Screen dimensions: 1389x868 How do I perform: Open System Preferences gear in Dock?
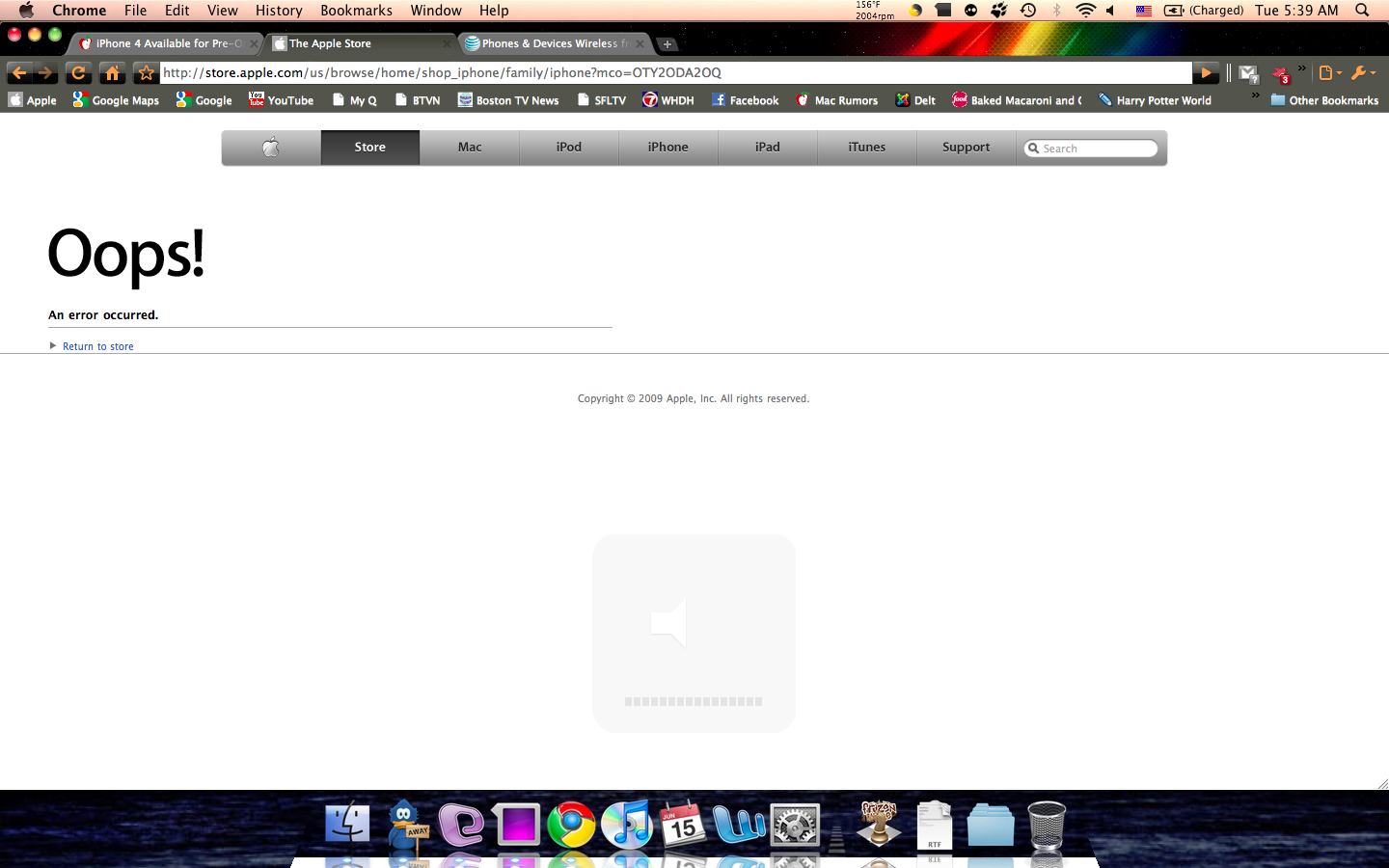tap(795, 826)
